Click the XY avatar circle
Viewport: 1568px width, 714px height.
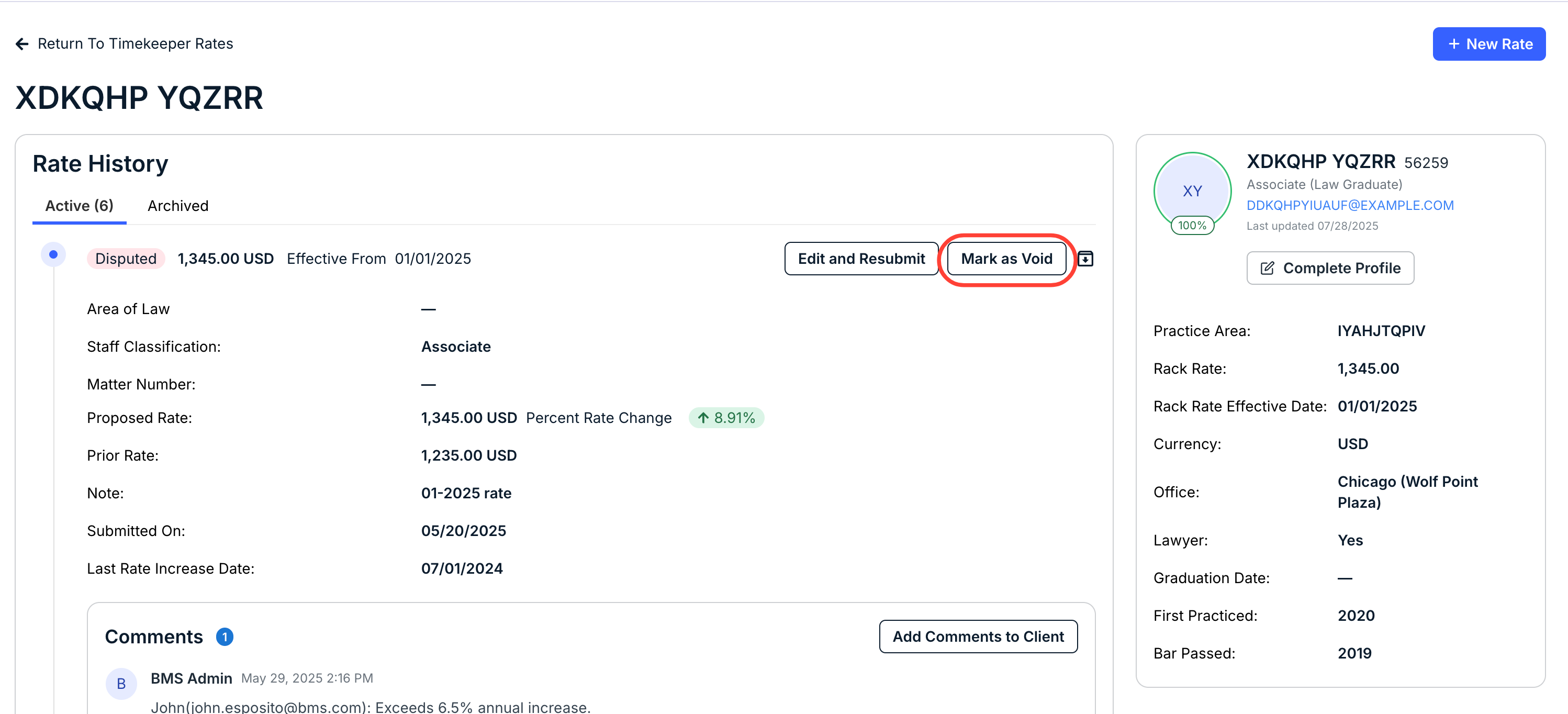pos(1192,191)
